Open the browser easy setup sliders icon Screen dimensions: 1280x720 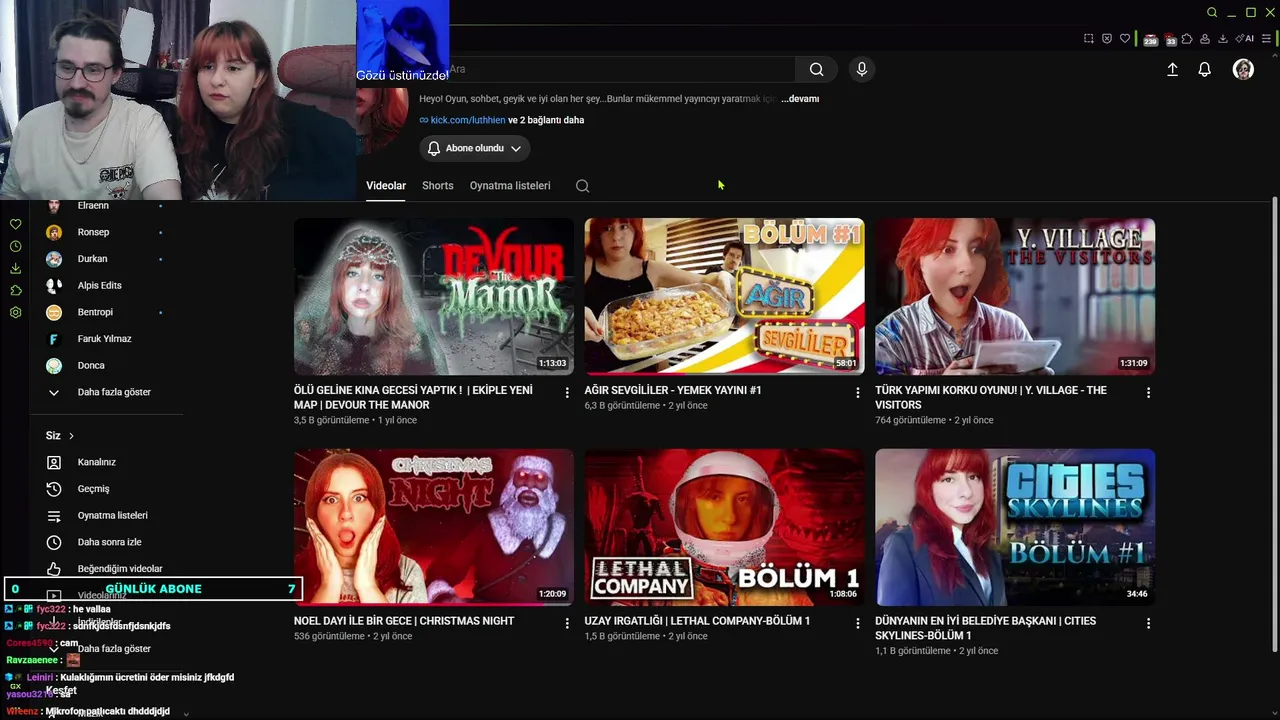1265,39
